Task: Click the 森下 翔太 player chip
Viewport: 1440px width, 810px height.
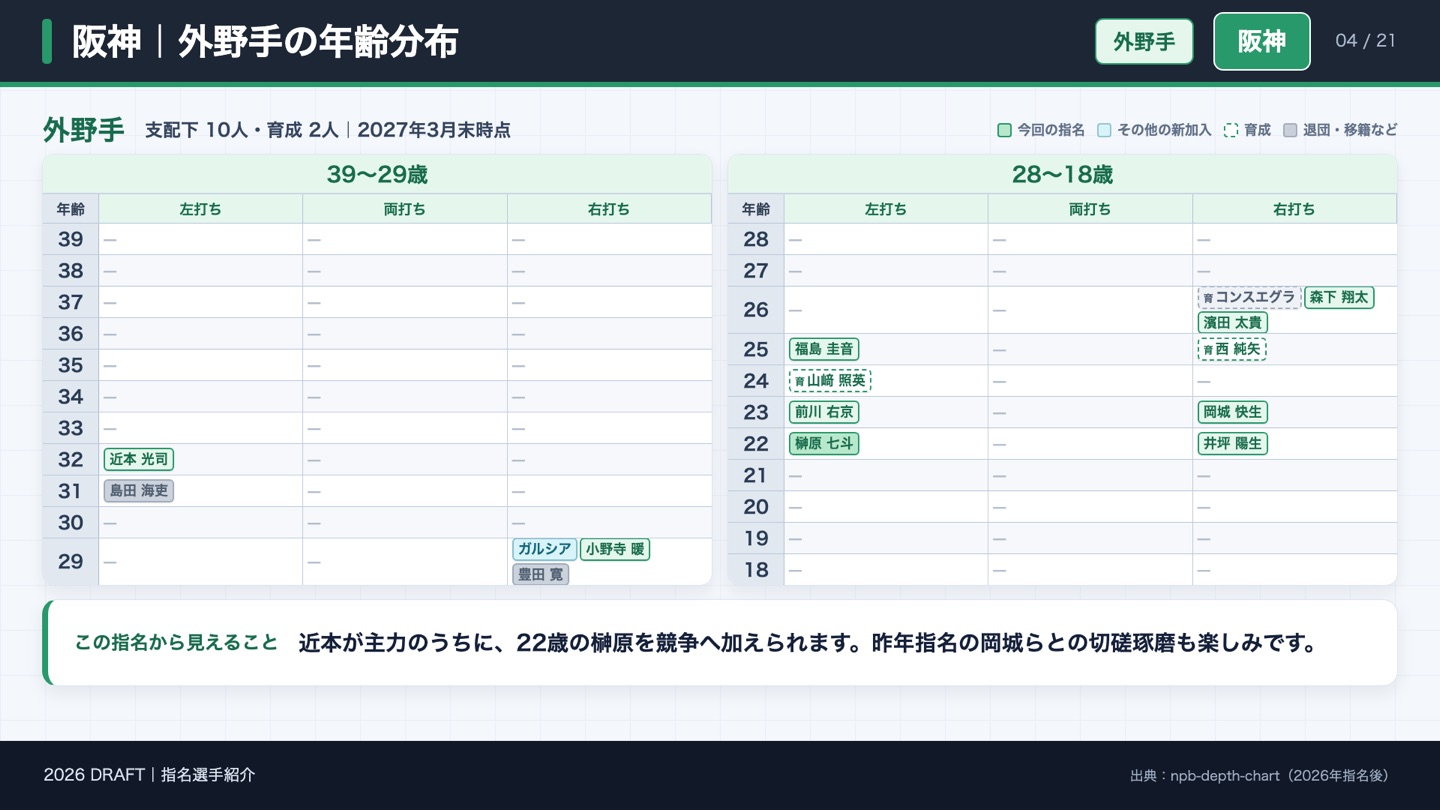Action: [1339, 298]
